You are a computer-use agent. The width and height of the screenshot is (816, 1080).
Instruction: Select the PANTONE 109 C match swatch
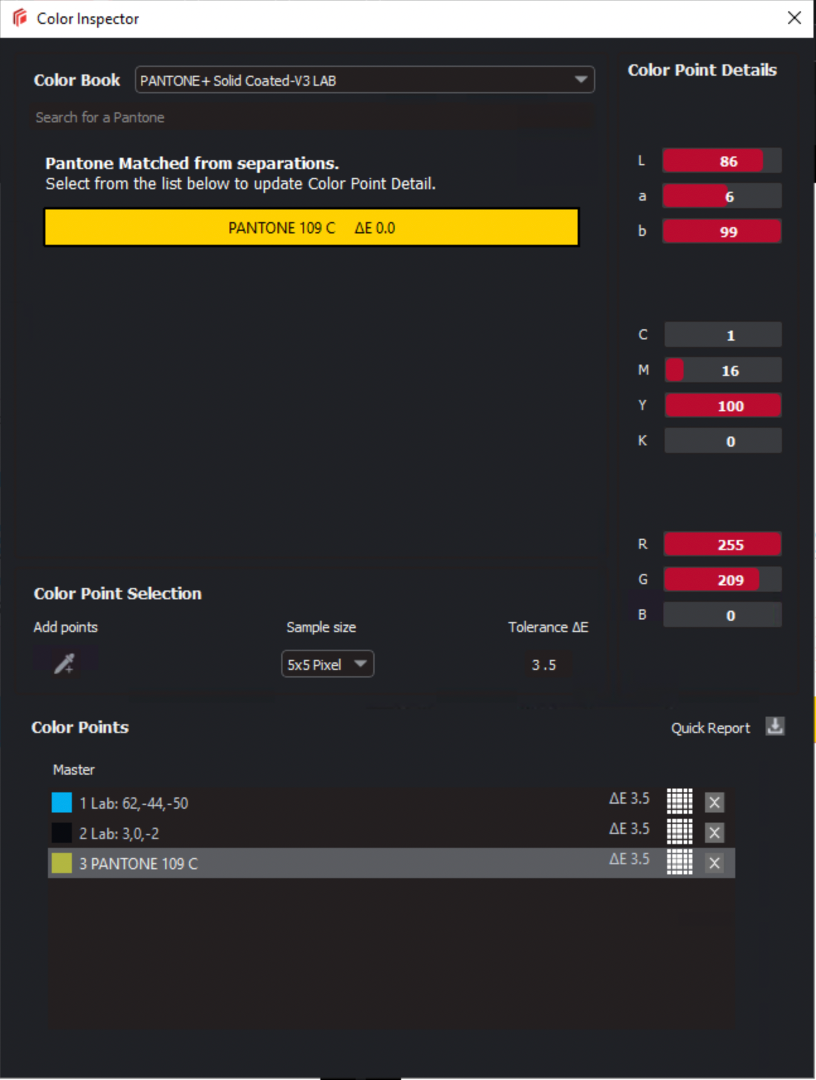point(311,227)
